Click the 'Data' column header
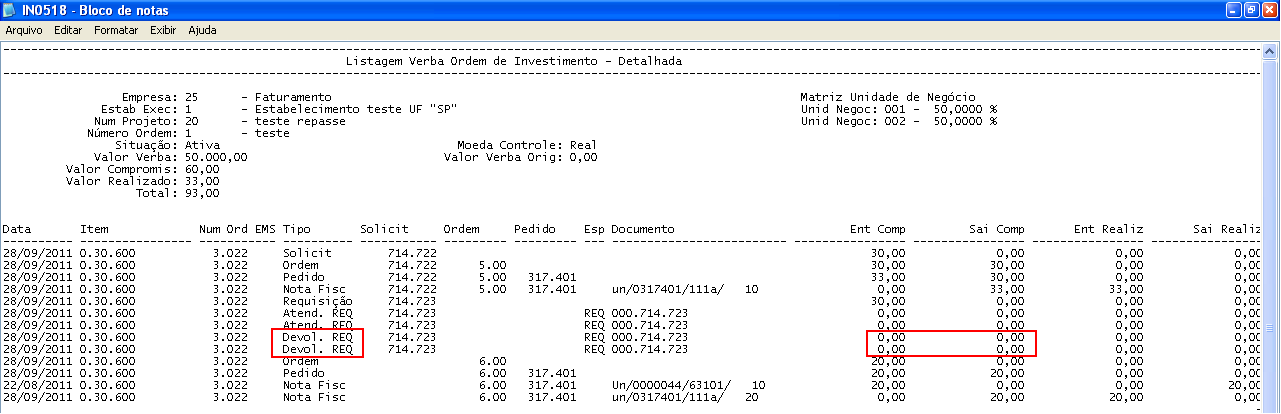Image resolution: width=1281 pixels, height=414 pixels. (16, 230)
